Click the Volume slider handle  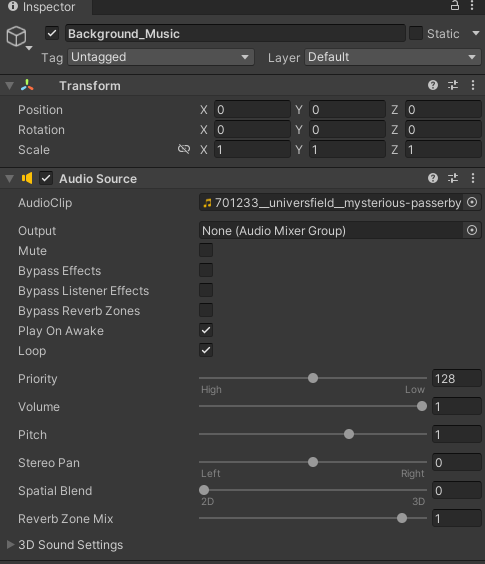422,406
